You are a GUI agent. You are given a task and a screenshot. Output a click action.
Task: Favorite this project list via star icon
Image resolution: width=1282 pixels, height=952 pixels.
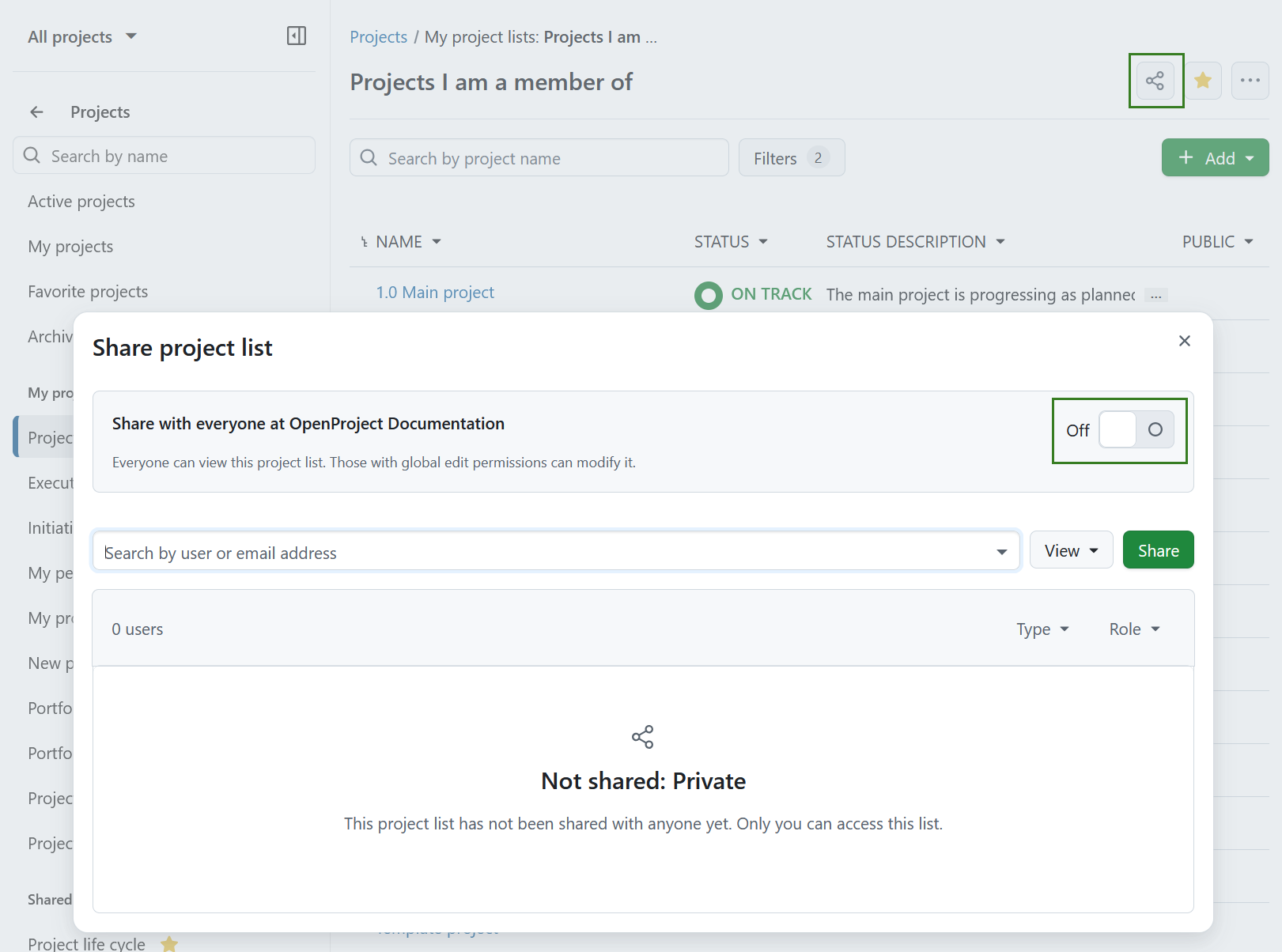point(1203,80)
